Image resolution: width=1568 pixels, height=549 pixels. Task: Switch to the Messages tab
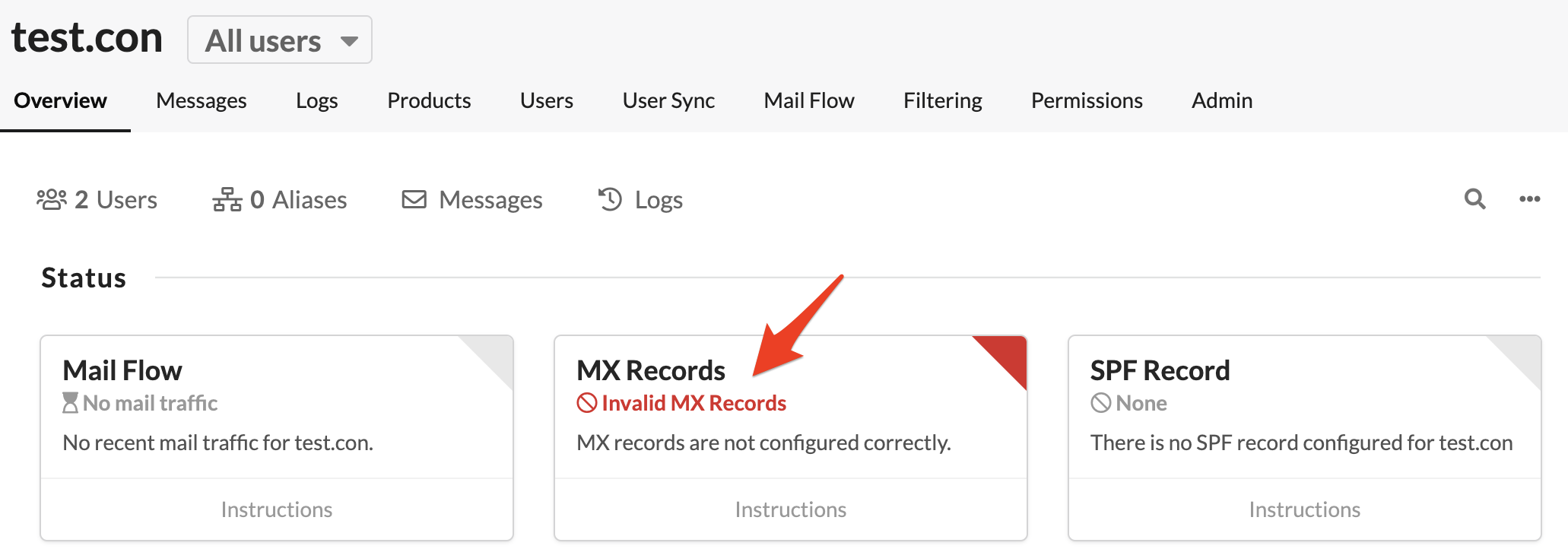[x=202, y=100]
